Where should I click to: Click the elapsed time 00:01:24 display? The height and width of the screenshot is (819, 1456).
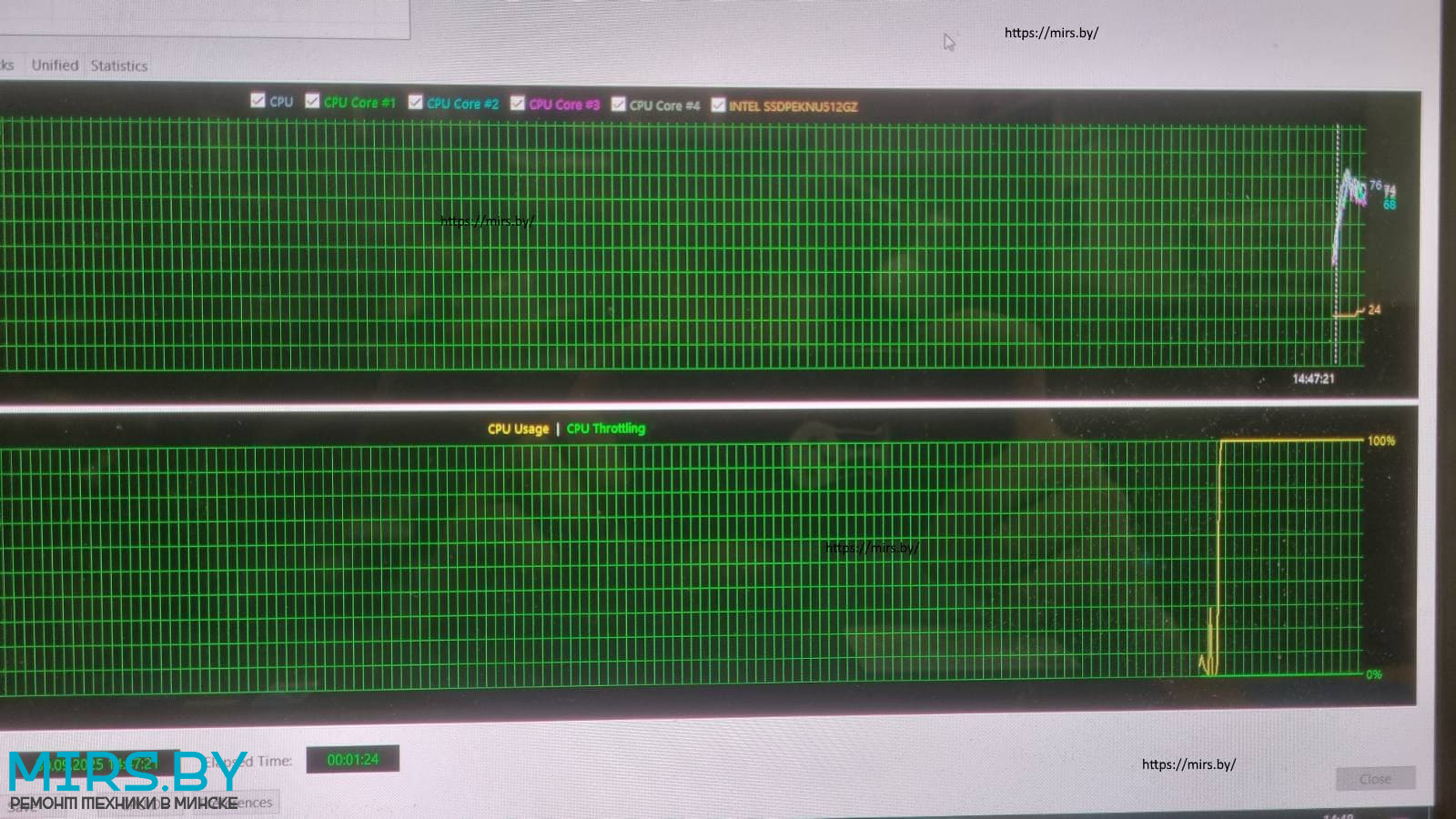click(352, 759)
